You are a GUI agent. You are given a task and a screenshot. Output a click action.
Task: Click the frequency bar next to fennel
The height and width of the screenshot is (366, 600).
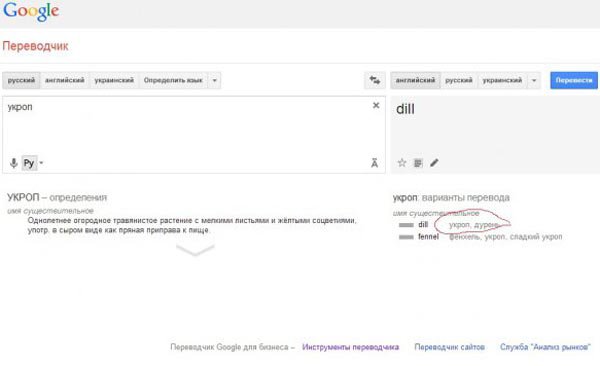point(406,237)
